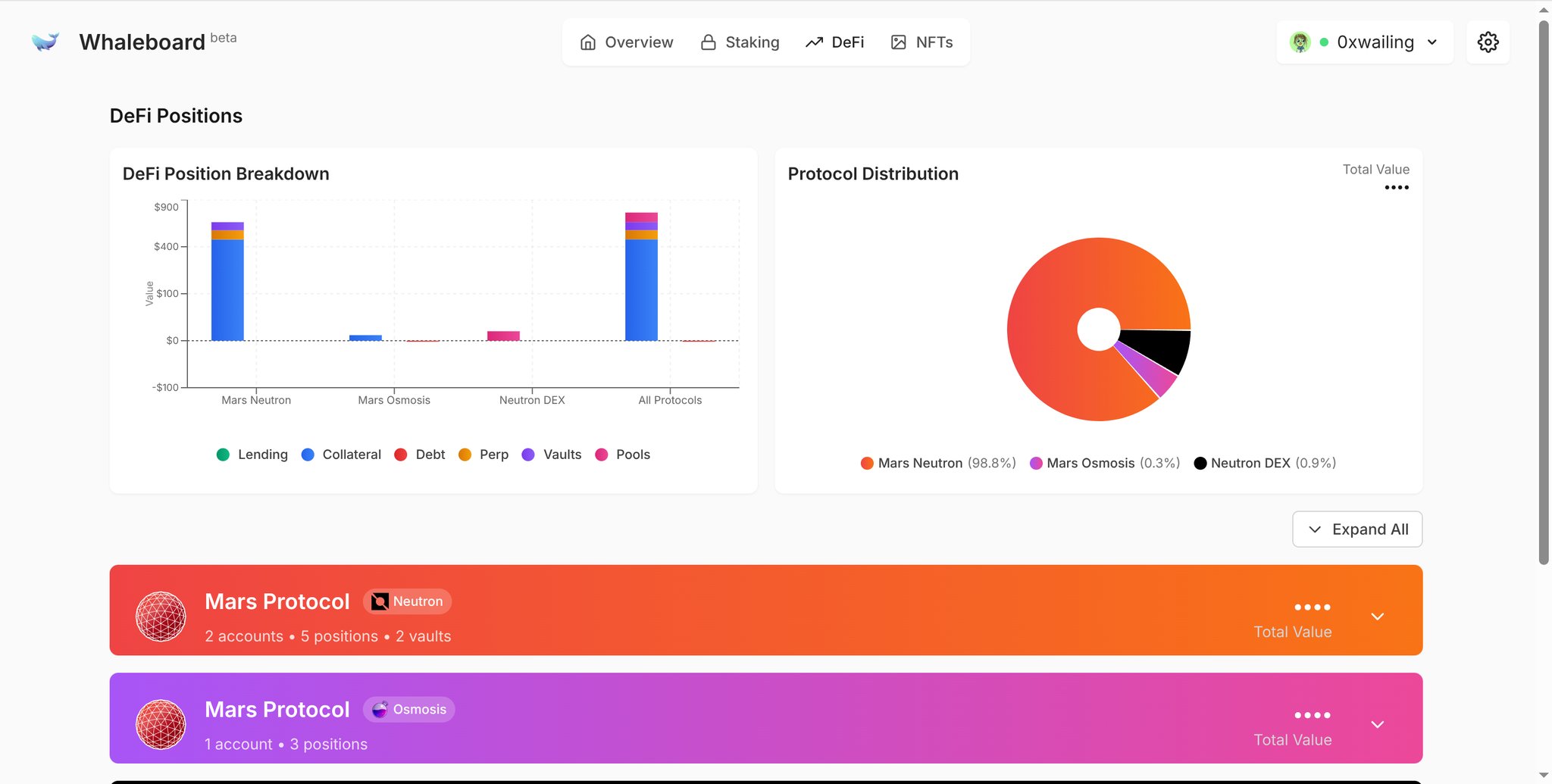Click the Neutron DEX pink bar

coord(503,336)
